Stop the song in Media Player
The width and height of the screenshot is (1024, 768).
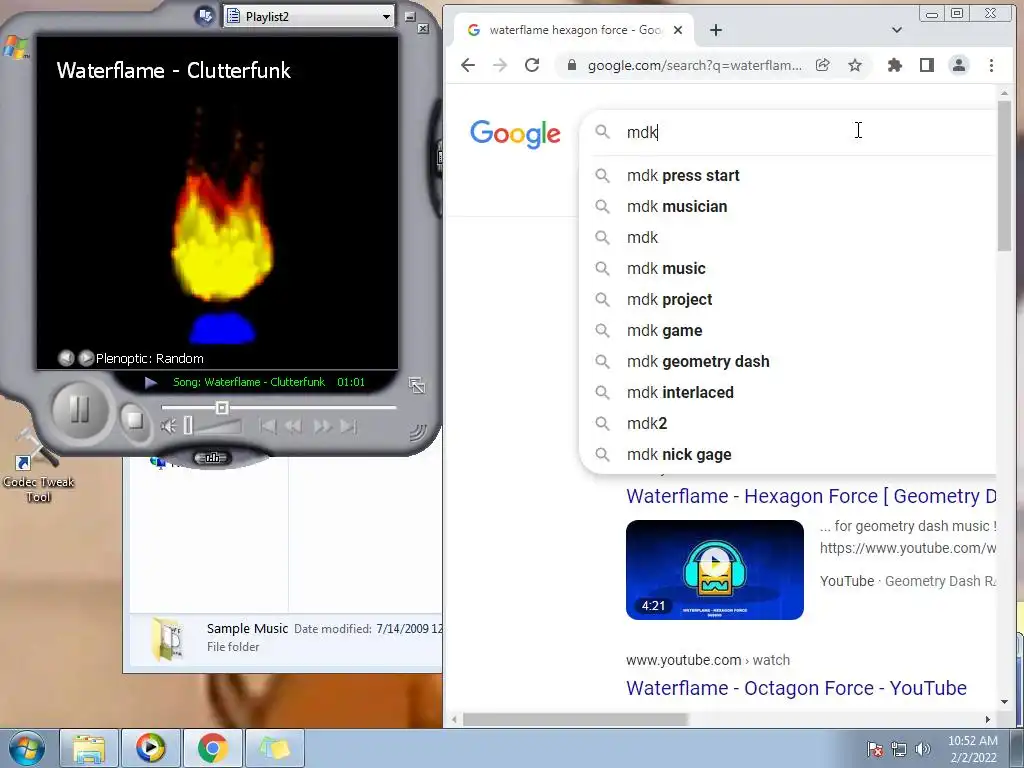pyautogui.click(x=135, y=419)
